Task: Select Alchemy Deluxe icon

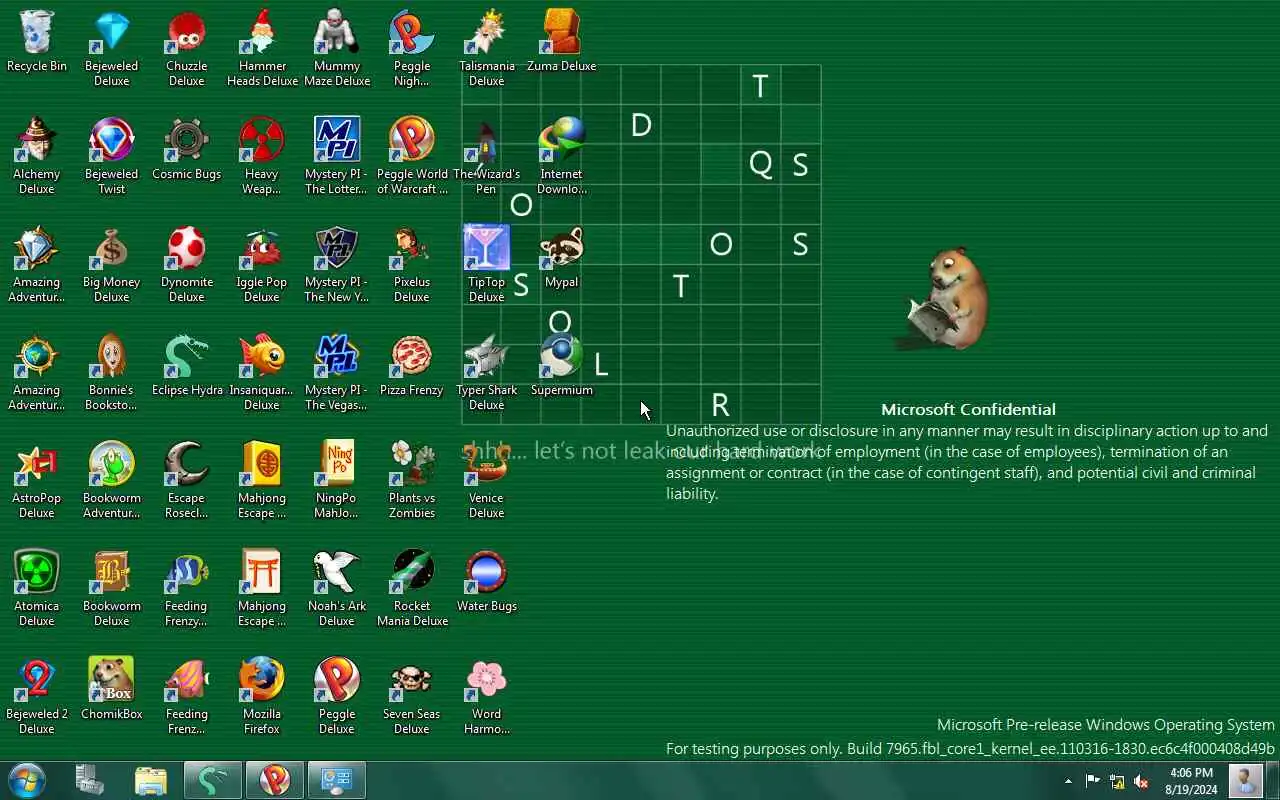Action: tap(37, 156)
